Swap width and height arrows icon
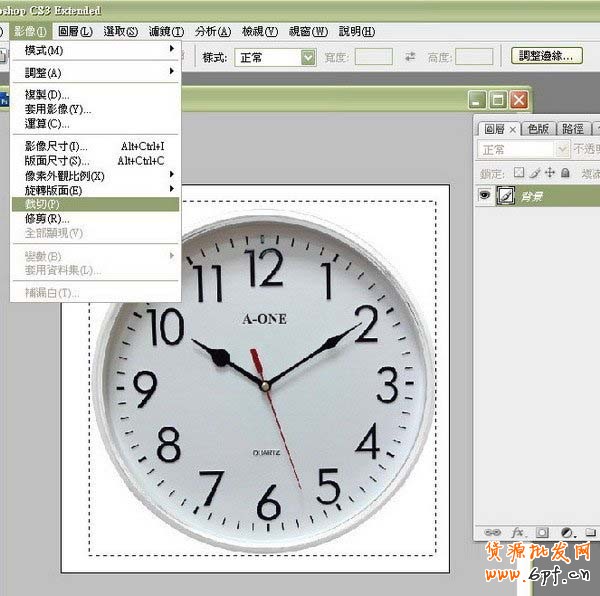 tap(410, 57)
